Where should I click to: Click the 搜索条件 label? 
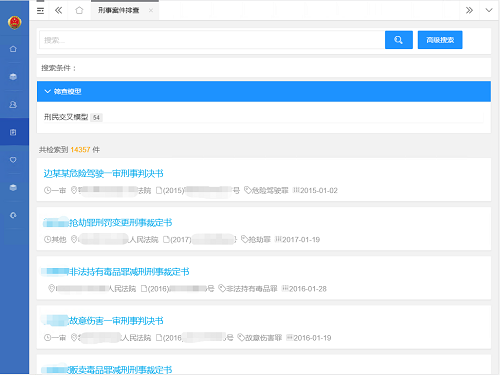click(58, 68)
